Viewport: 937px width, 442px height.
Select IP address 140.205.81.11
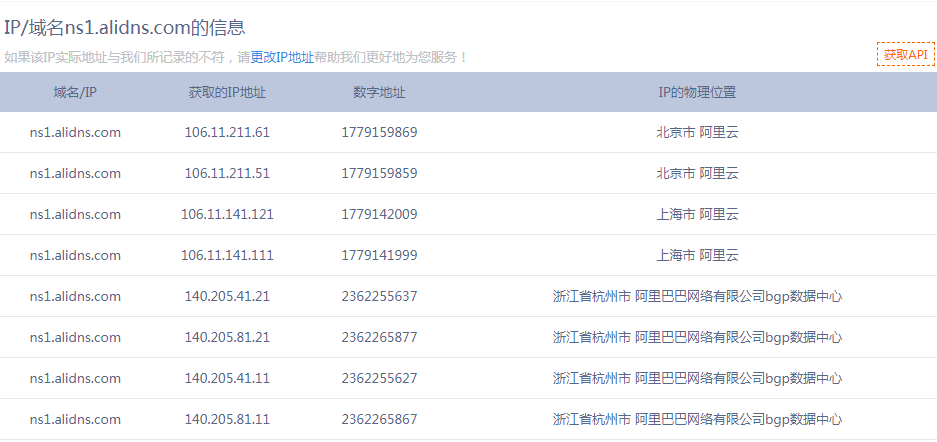(x=227, y=419)
